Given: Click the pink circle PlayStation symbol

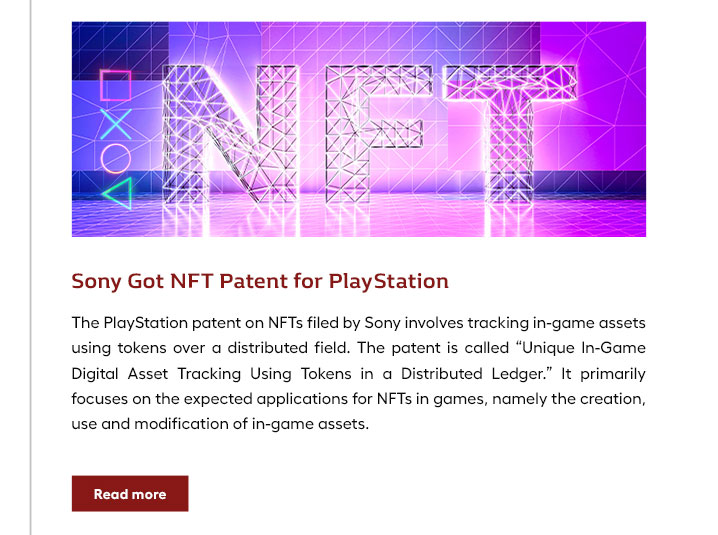Looking at the screenshot, I should [x=115, y=158].
